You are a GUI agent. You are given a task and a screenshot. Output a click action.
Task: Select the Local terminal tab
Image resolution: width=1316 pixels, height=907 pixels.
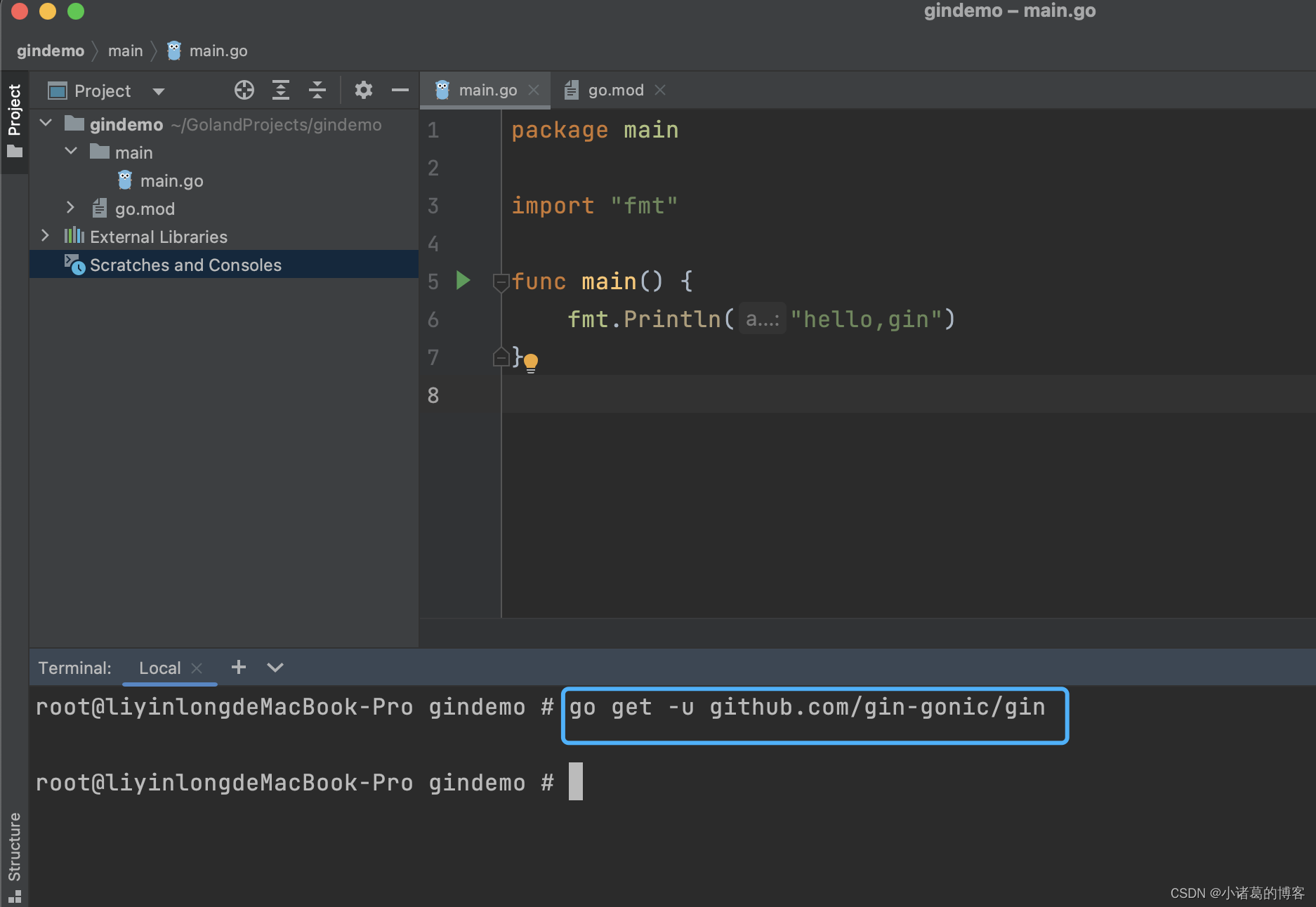tap(159, 668)
